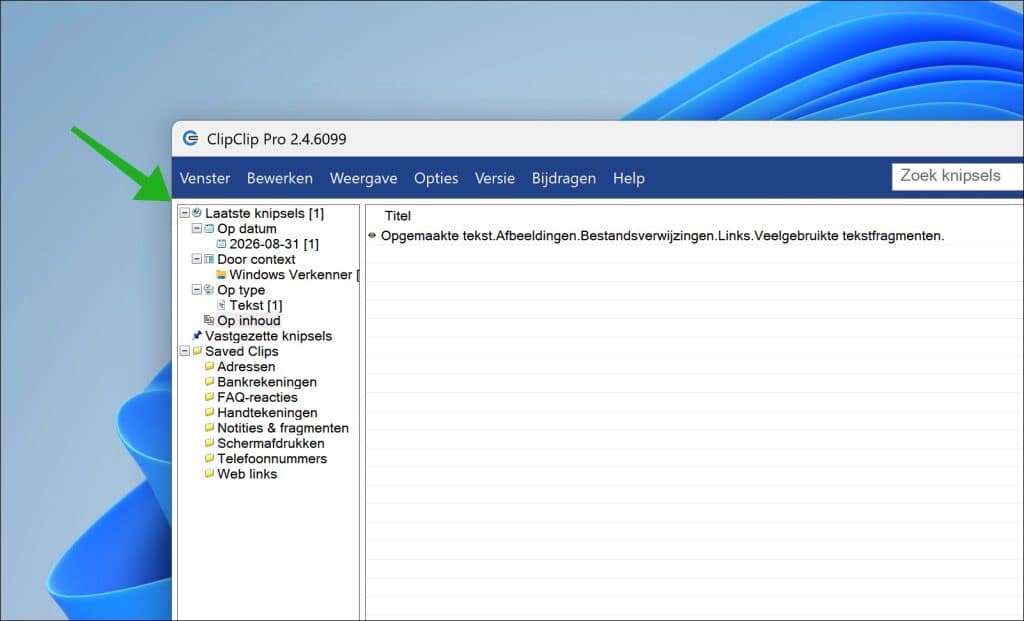Viewport: 1024px width, 621px height.
Task: Open the Weergave menu
Action: (363, 178)
